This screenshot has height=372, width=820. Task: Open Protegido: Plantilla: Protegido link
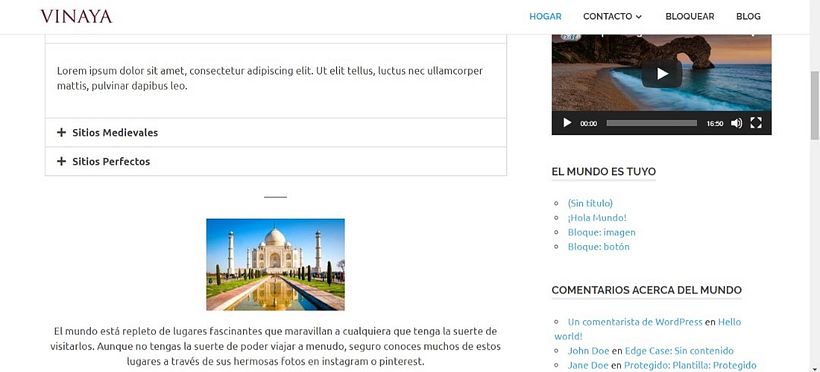click(x=690, y=365)
